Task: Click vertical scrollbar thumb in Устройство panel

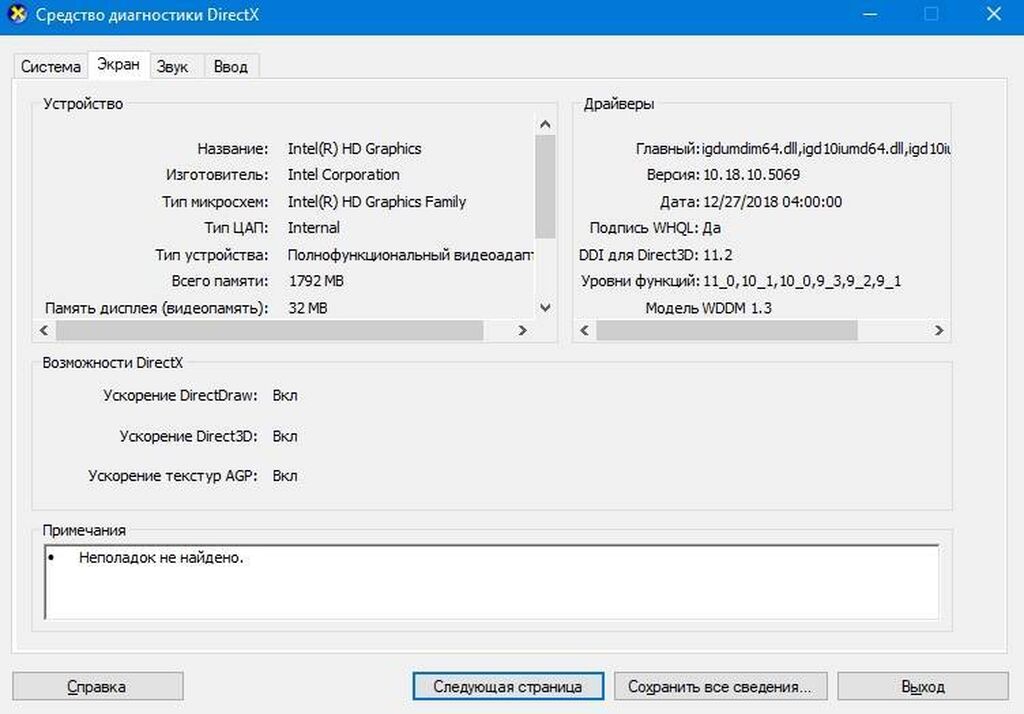Action: [x=545, y=185]
